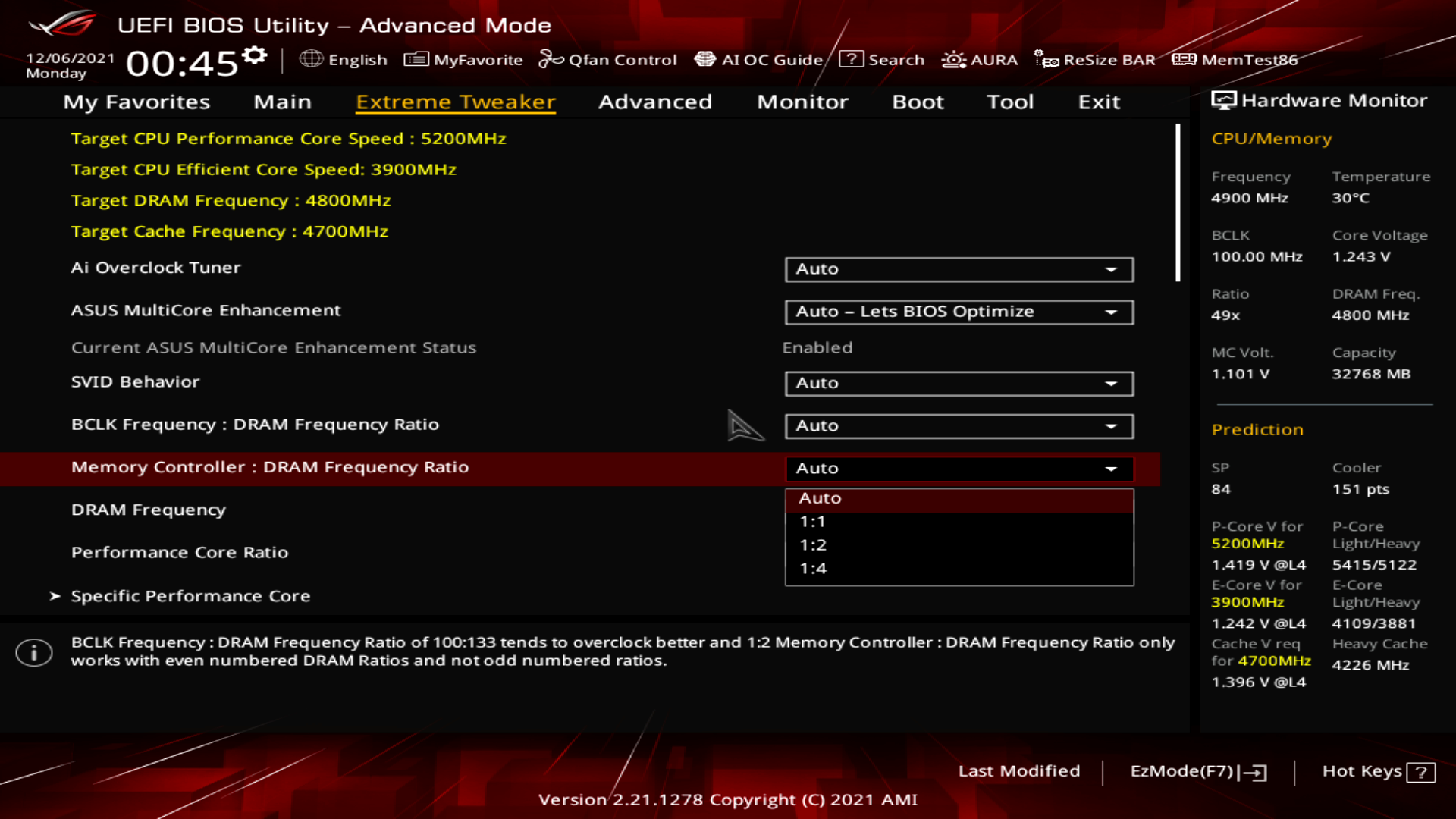Click the EzMode(F7) button
The height and width of the screenshot is (819, 1456).
(x=1197, y=771)
